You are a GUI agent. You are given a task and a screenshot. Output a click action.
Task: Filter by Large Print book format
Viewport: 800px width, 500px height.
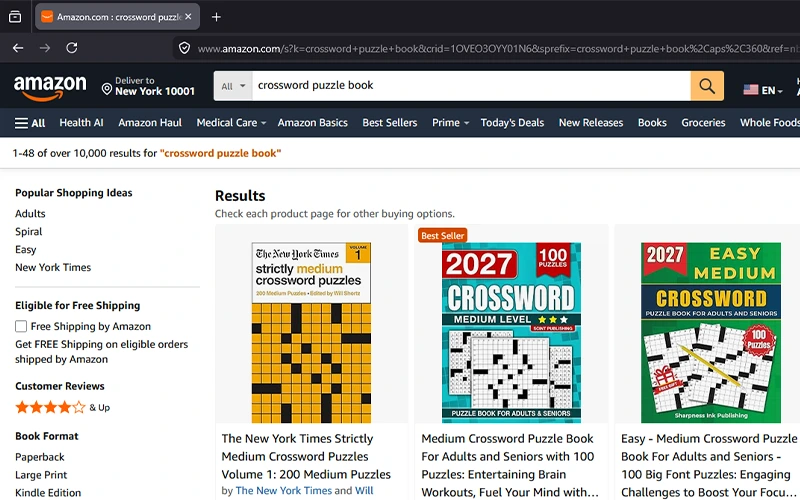coord(41,475)
